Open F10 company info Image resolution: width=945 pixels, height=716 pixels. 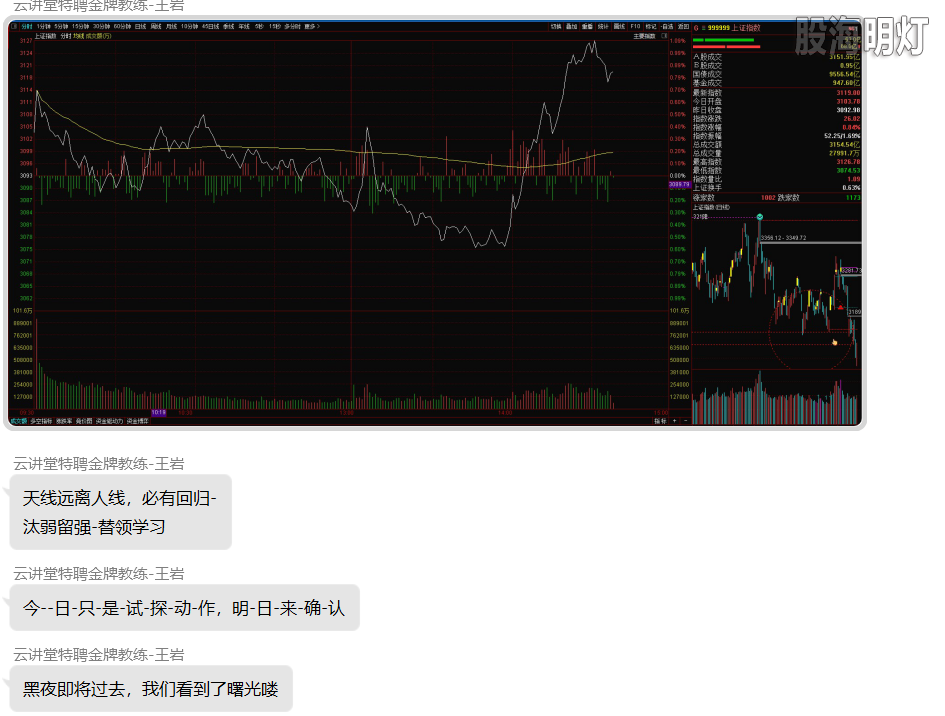[x=635, y=27]
